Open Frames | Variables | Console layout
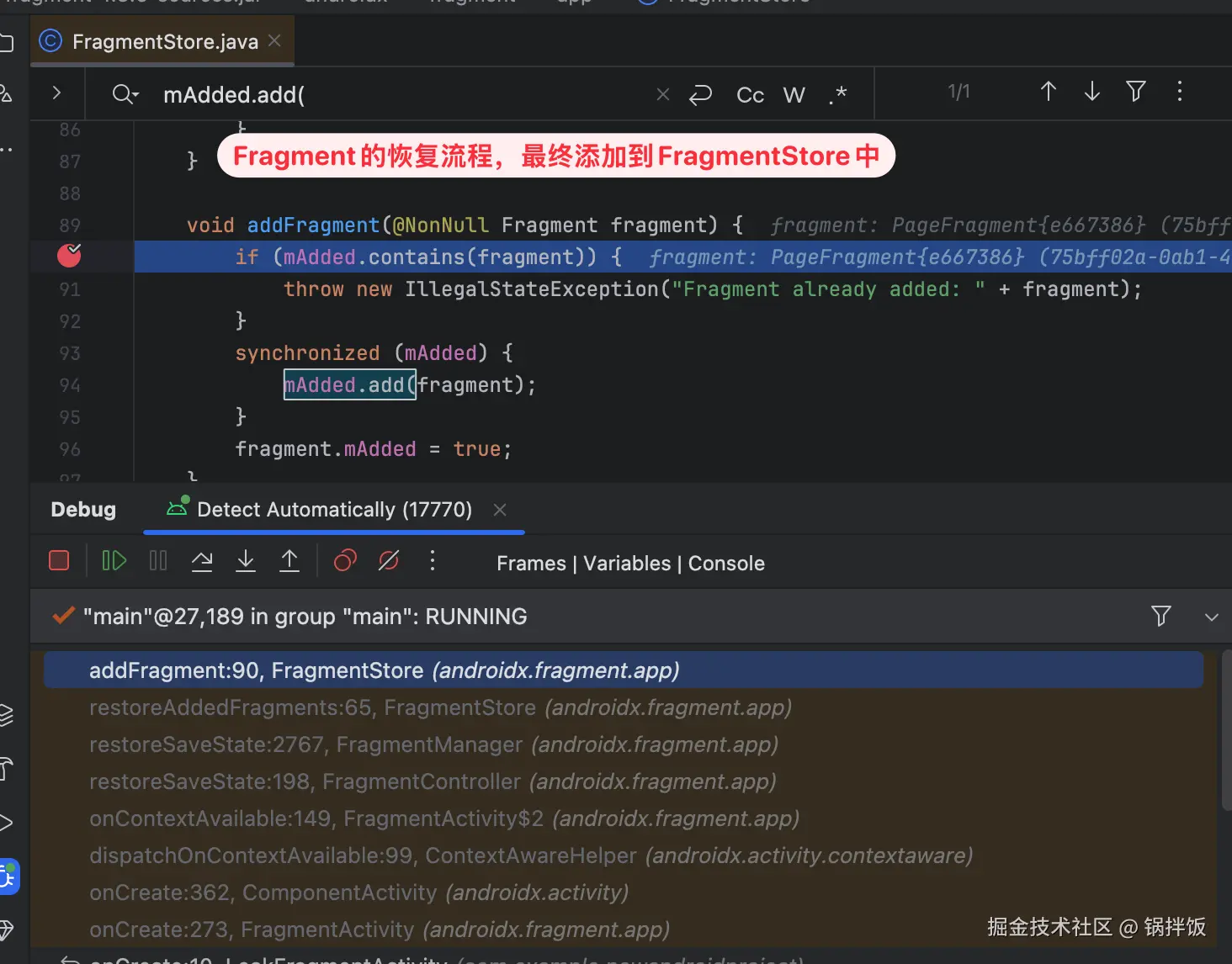 [630, 563]
